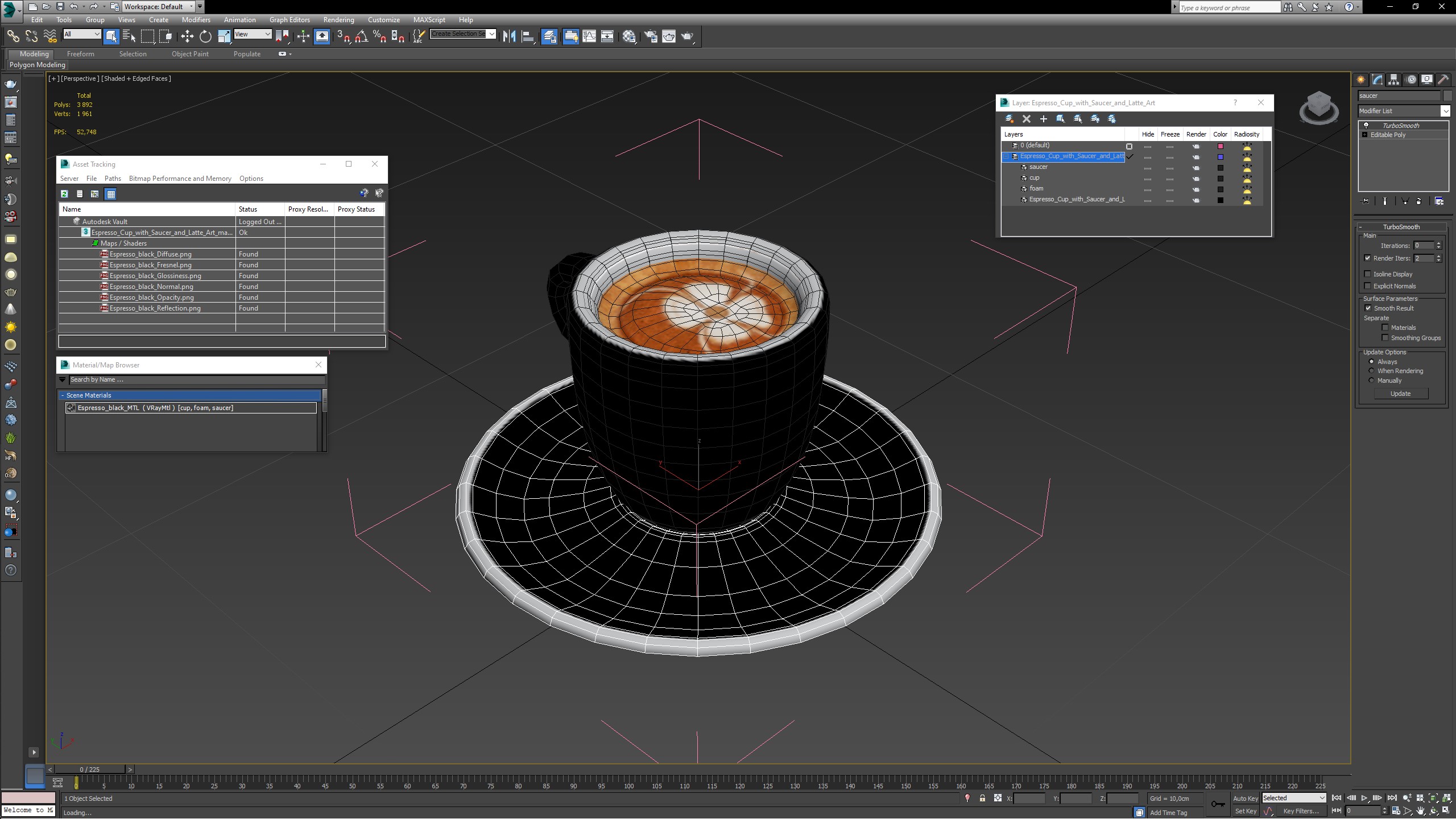Refresh the Asset Tracking list
The image size is (1456, 819).
[x=65, y=194]
